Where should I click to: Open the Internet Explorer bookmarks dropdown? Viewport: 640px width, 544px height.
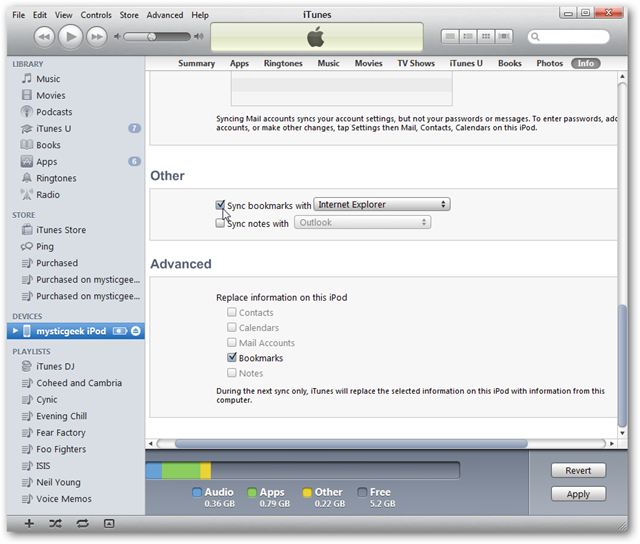[x=382, y=204]
